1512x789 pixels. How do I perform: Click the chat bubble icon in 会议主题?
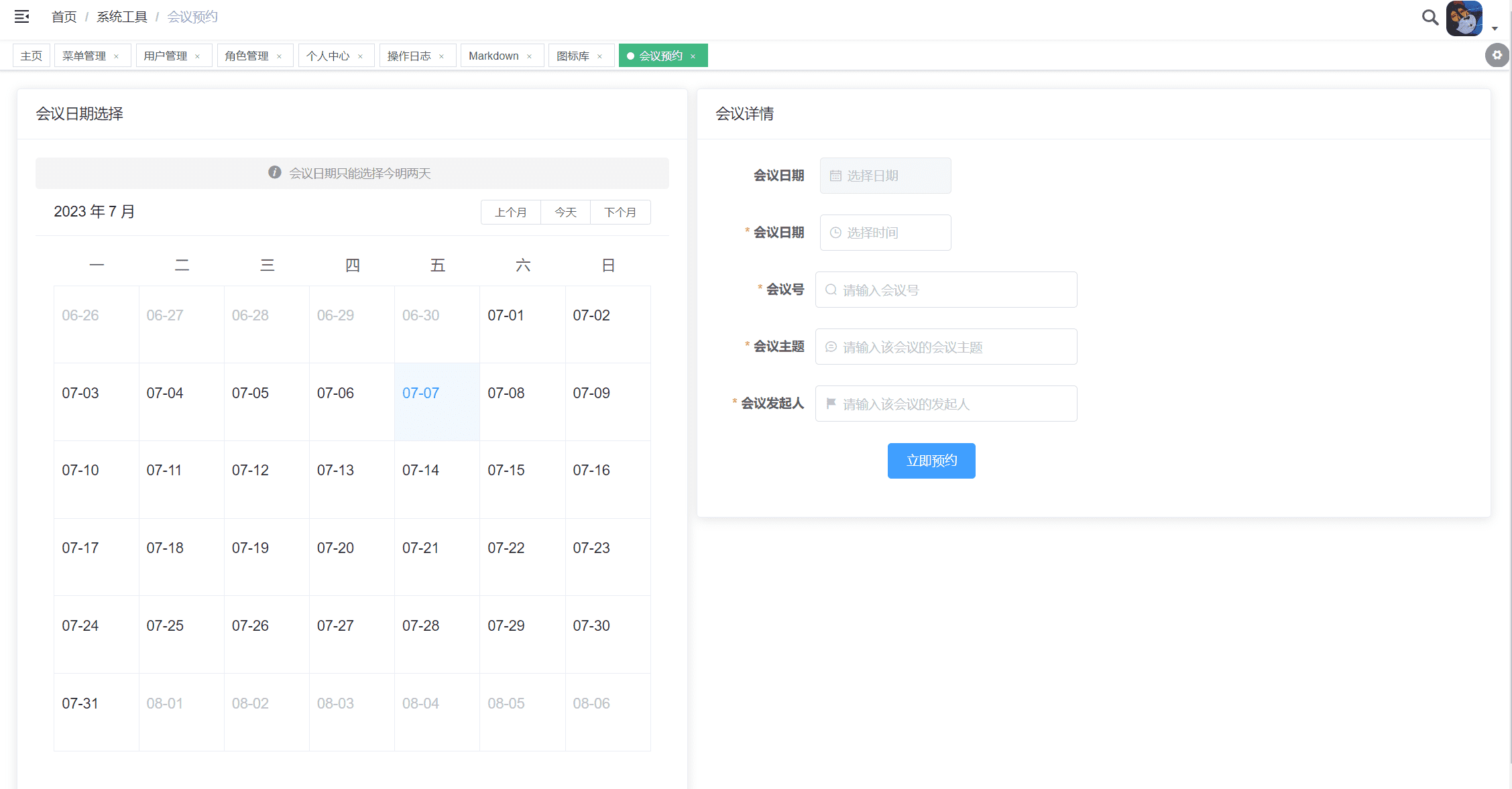tap(831, 347)
